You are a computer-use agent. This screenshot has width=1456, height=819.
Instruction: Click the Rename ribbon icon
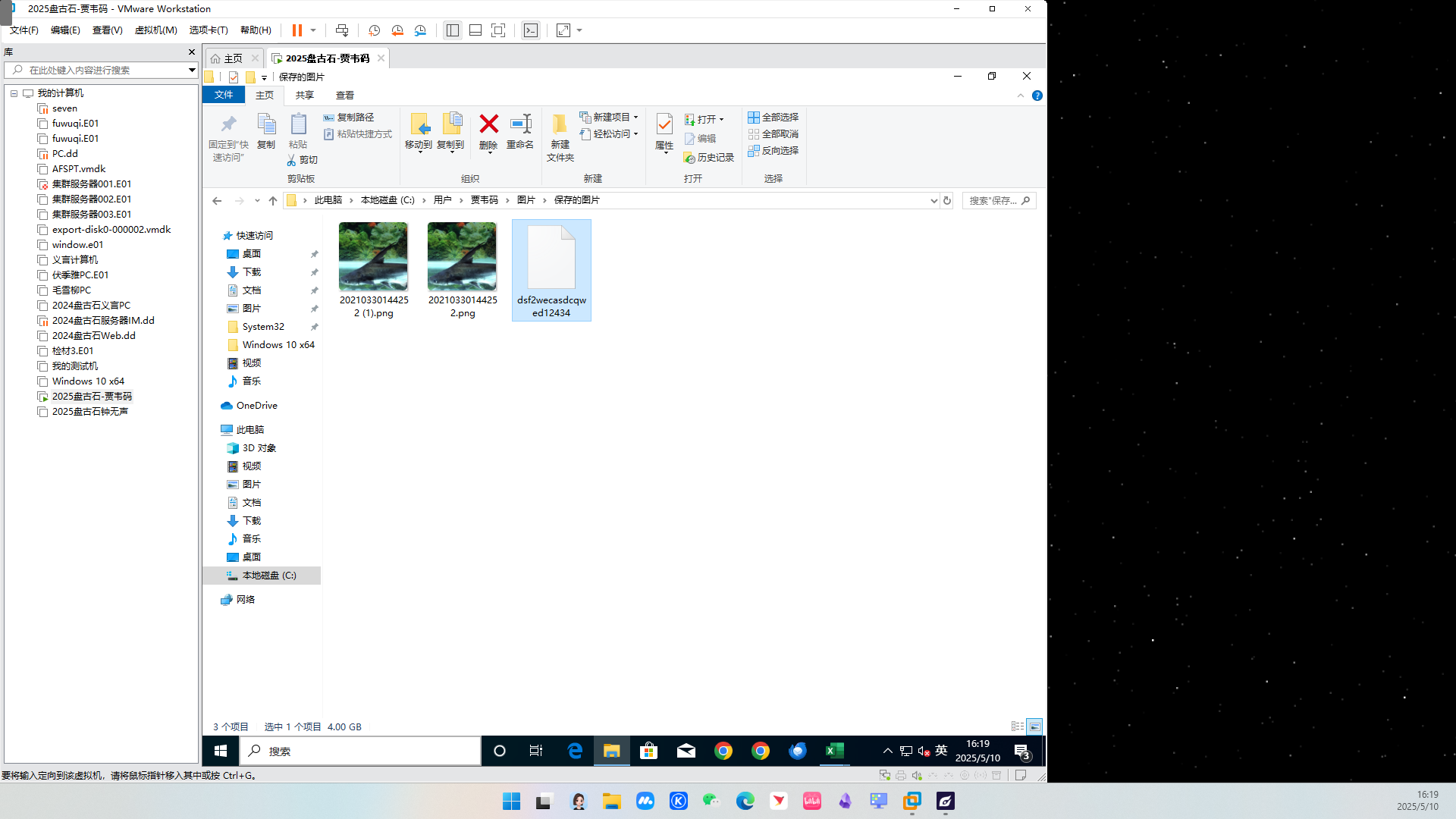coord(520,132)
